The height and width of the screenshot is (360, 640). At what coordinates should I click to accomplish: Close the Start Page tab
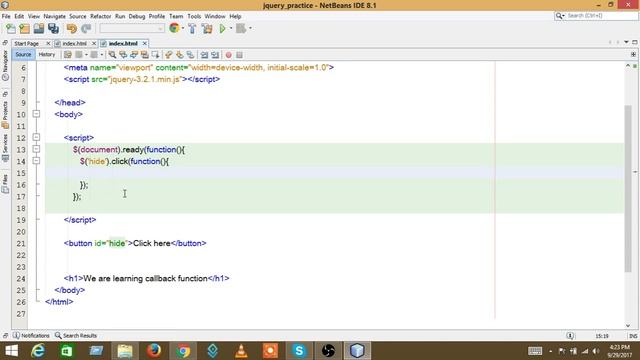(48, 43)
